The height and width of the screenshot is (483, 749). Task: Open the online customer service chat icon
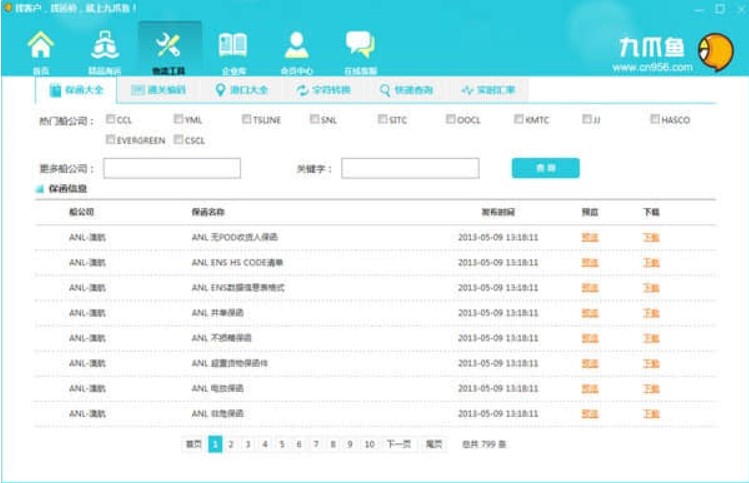point(360,46)
